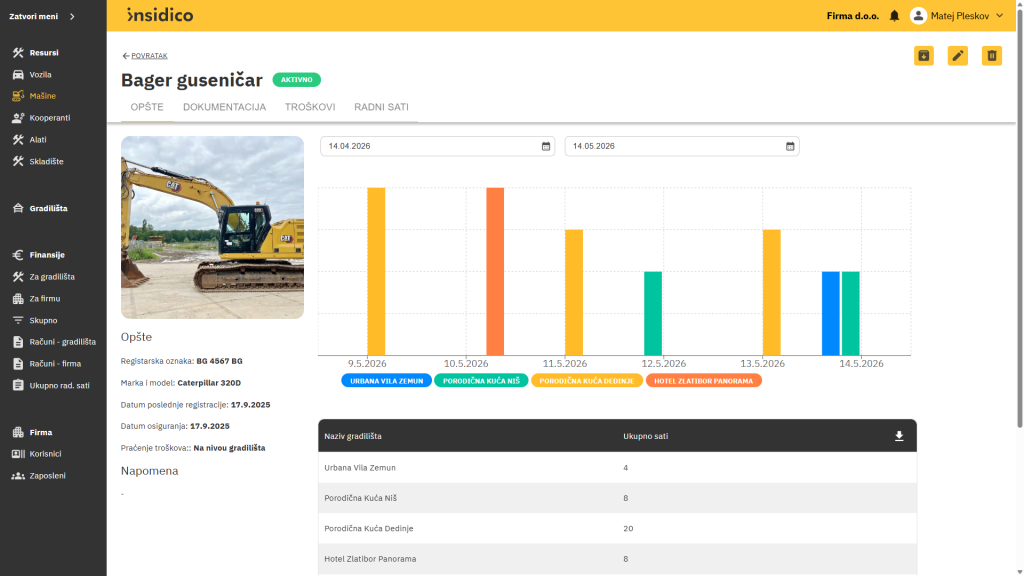Click the Korisnici icon in sidebar
1024x576 pixels.
[18, 454]
